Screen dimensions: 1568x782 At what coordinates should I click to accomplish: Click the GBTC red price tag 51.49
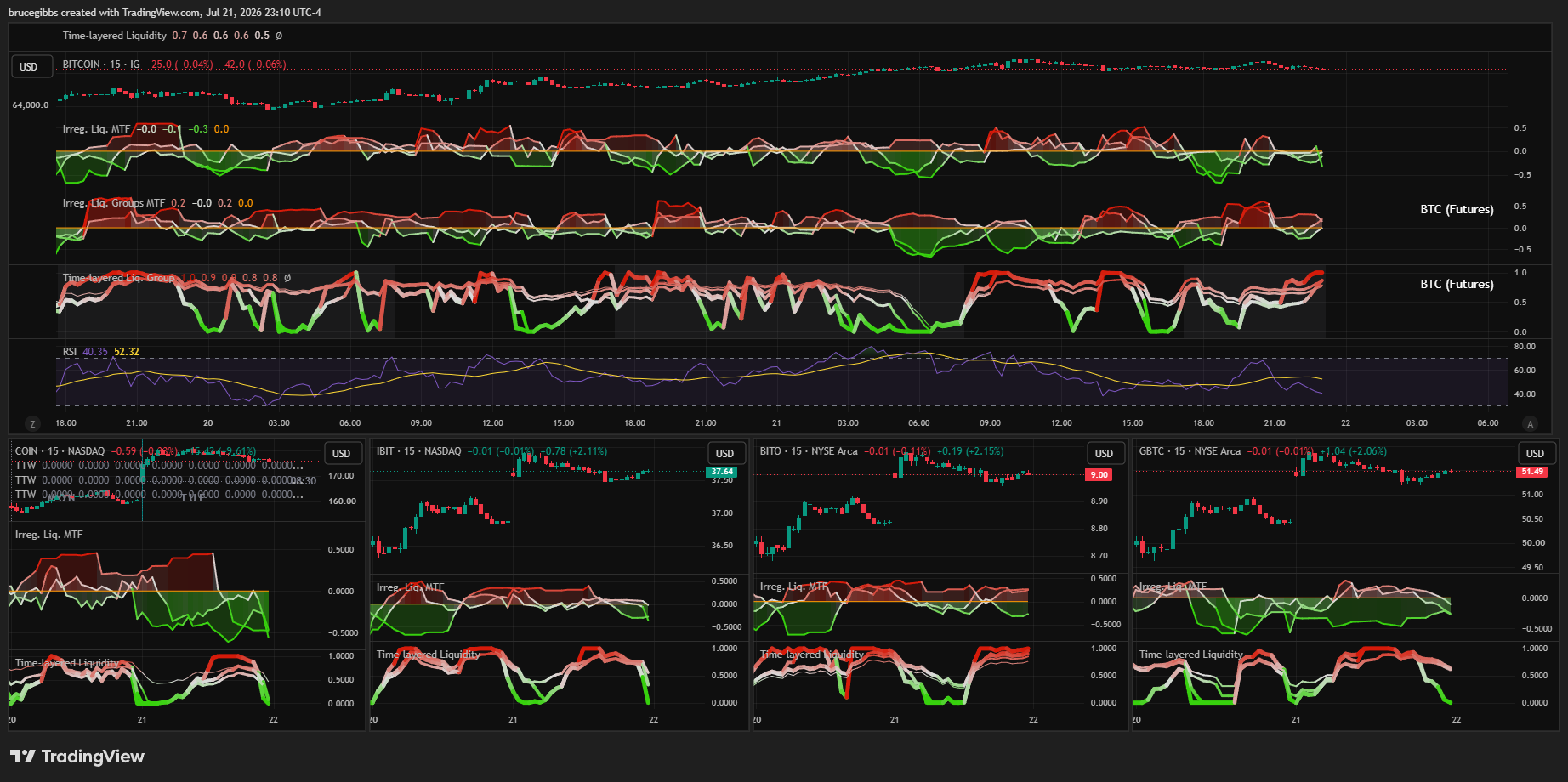(x=1532, y=472)
